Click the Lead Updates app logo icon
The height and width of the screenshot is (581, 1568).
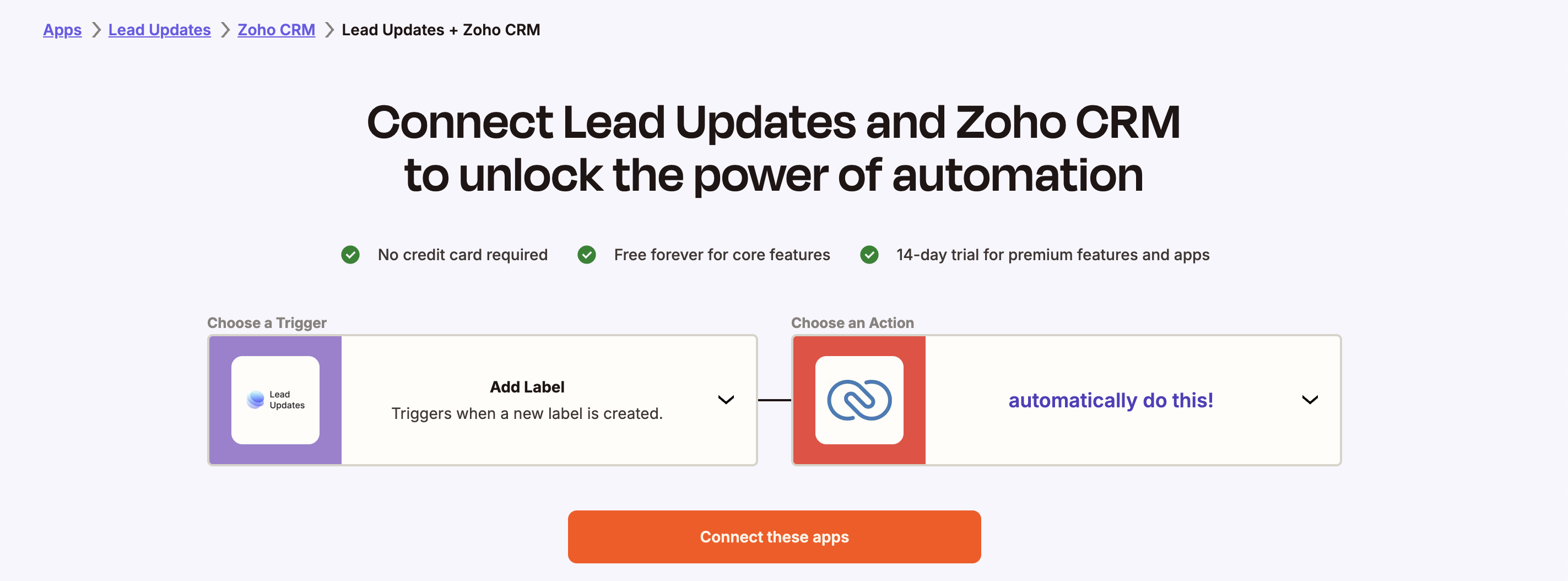coord(275,400)
